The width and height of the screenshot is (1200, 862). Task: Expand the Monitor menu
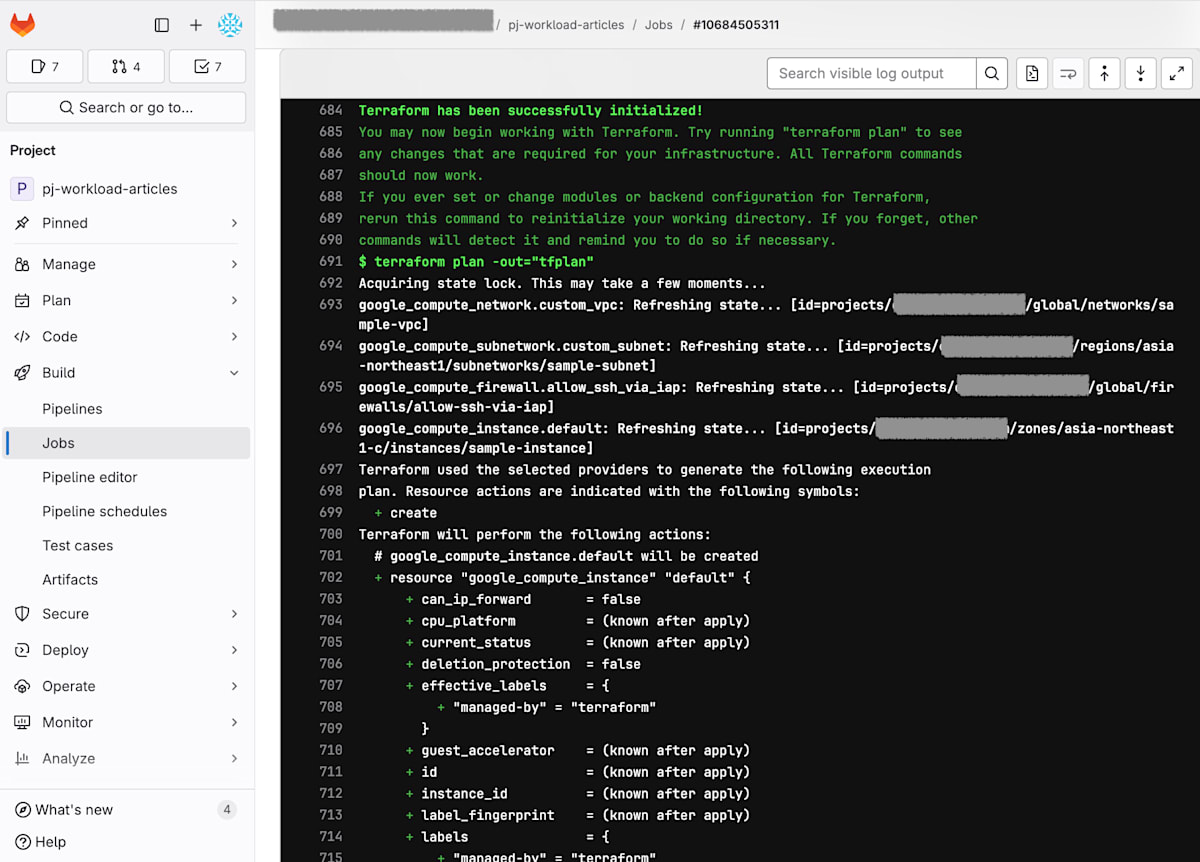coord(126,722)
